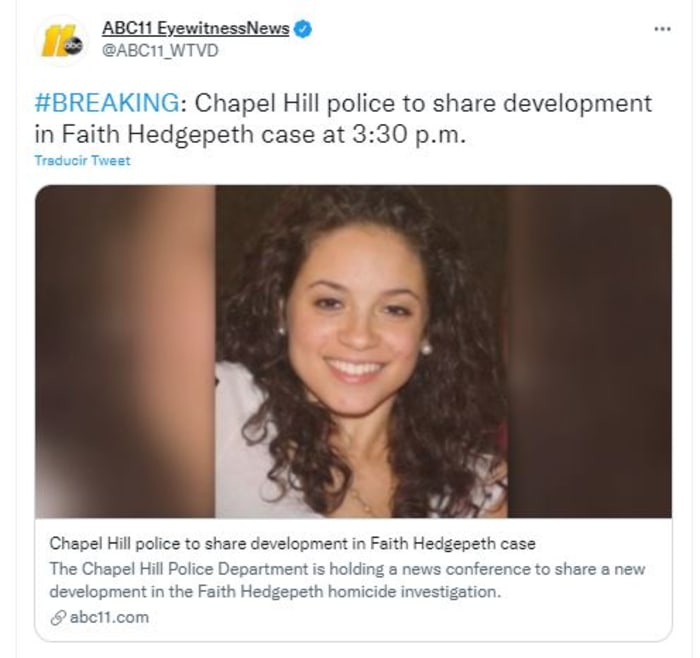Click 'homicide investigation' text in card description
Viewport: 700px width, 658px height.
tap(414, 592)
